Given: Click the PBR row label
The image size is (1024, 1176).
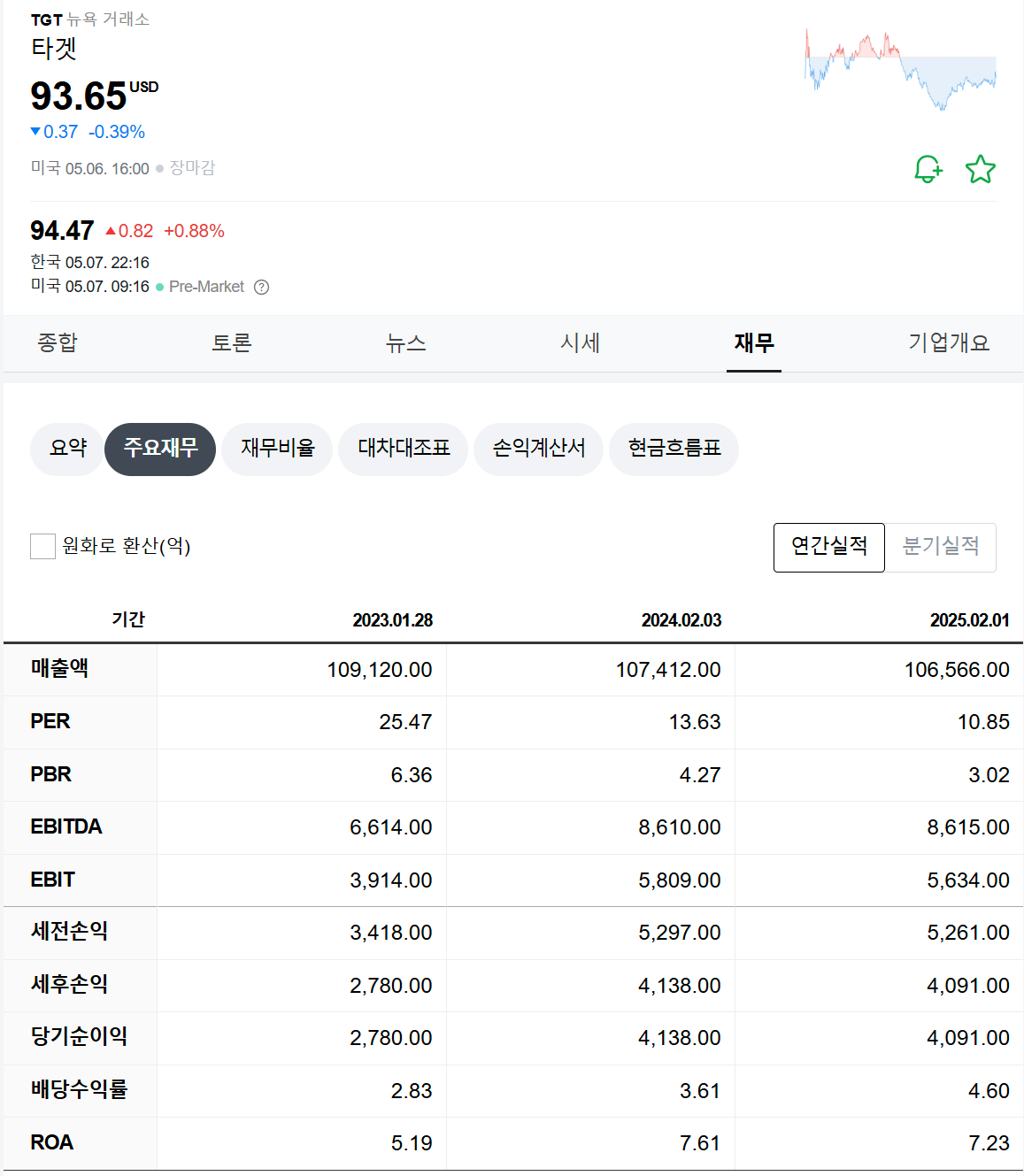Looking at the screenshot, I should pos(50,775).
